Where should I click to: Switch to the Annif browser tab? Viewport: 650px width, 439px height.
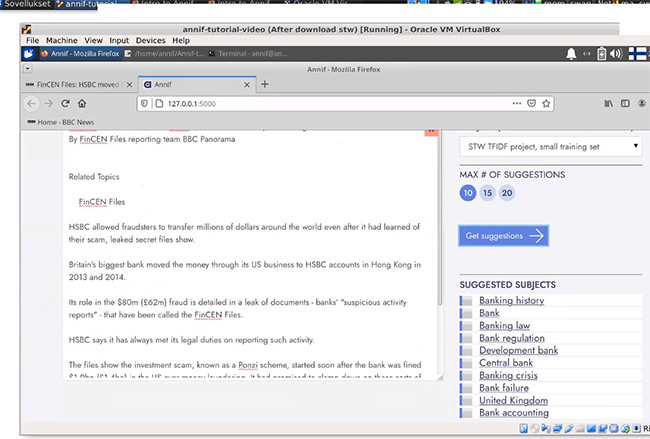click(197, 85)
